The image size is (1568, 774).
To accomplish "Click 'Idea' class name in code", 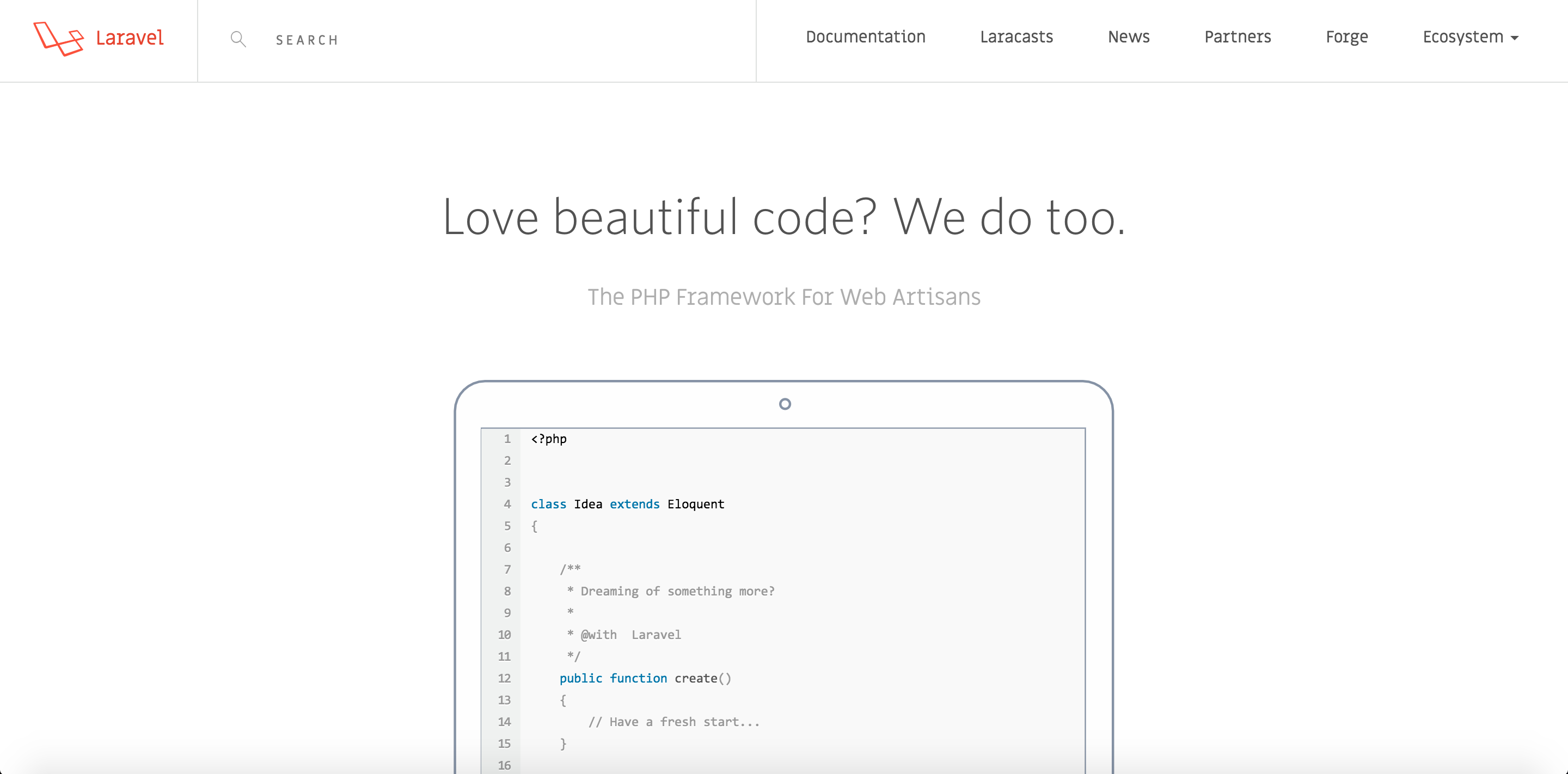I will (x=588, y=504).
